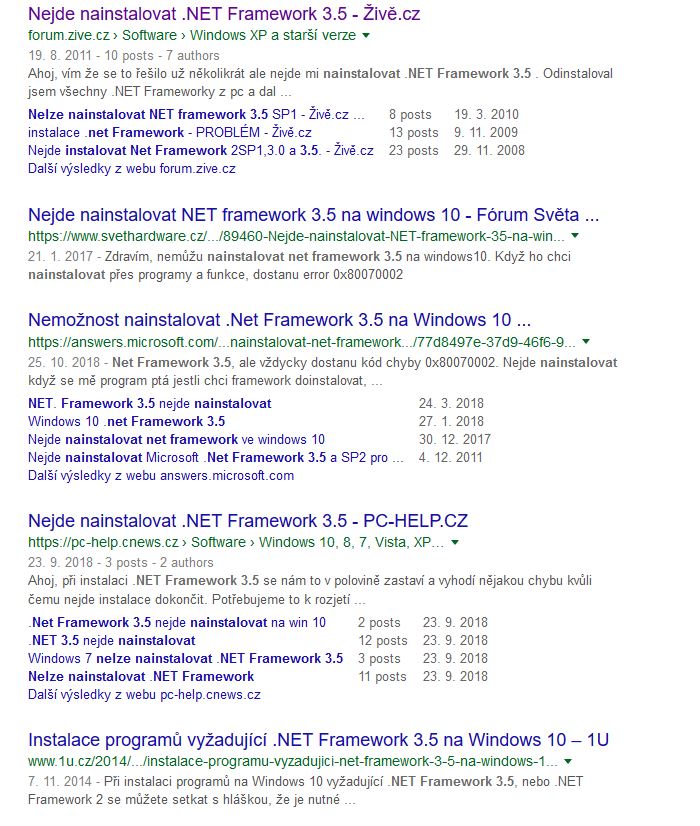Open PC-HELP.CZ result title link

click(248, 520)
